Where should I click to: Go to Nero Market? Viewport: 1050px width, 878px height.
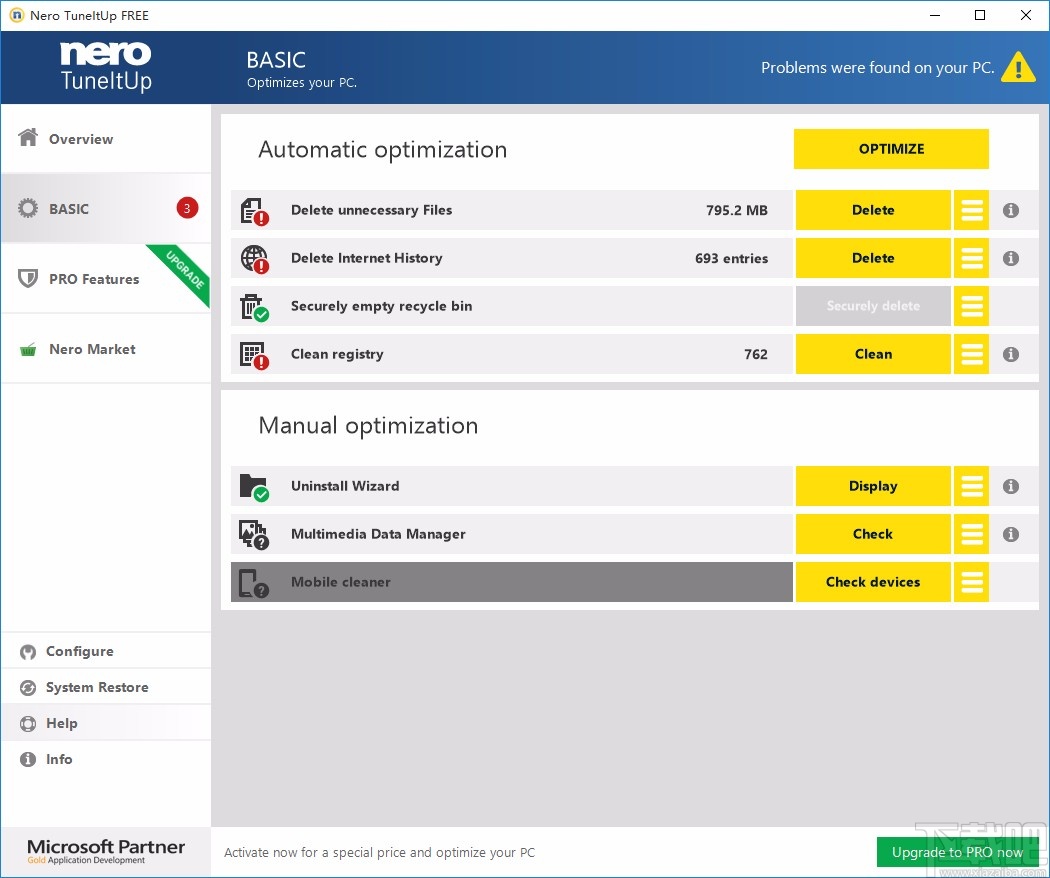[106, 349]
